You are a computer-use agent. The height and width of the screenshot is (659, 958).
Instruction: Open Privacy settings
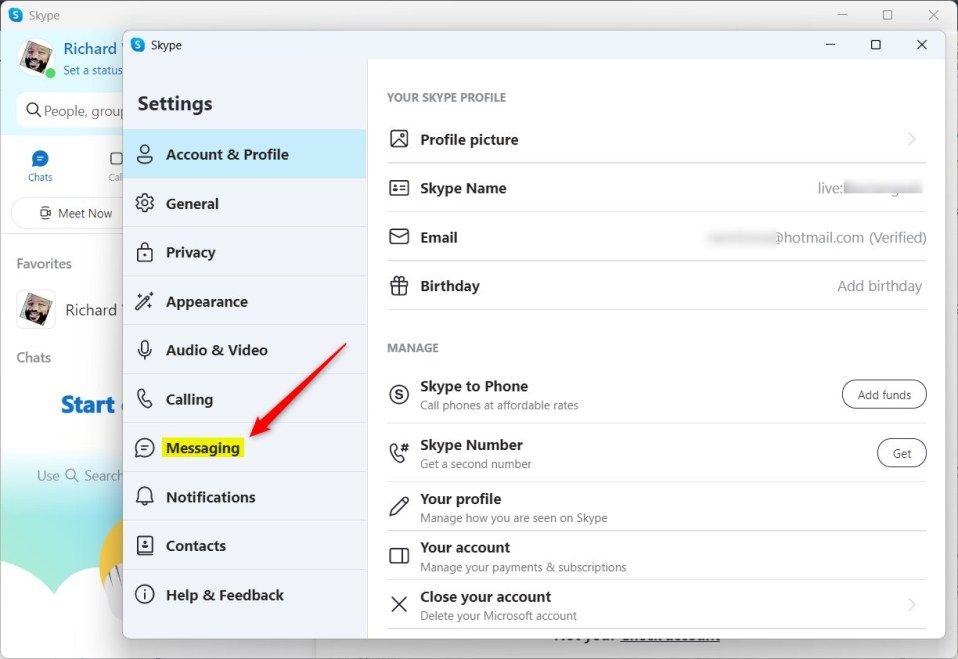coord(244,252)
